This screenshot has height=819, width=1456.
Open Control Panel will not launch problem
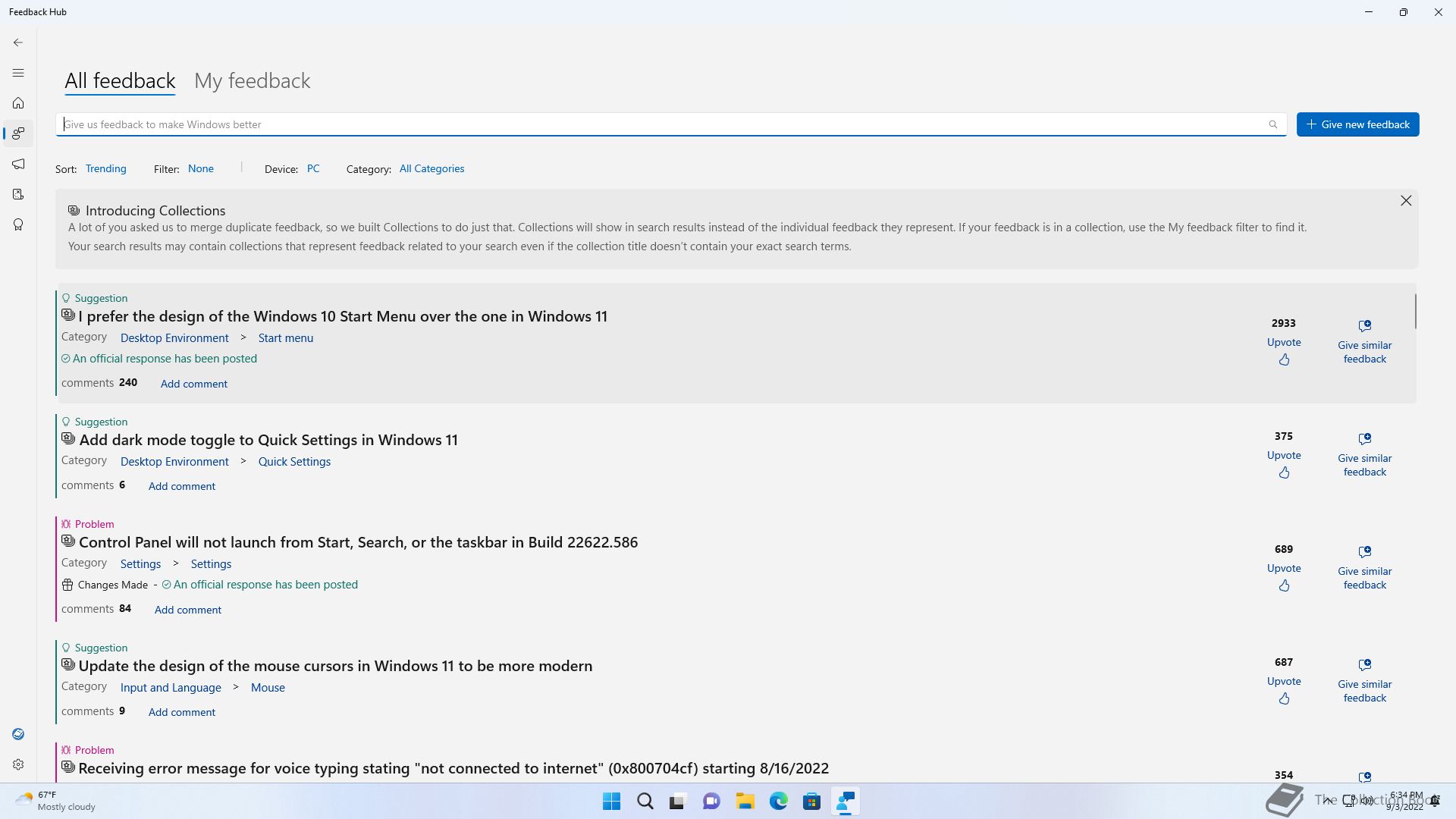(358, 542)
